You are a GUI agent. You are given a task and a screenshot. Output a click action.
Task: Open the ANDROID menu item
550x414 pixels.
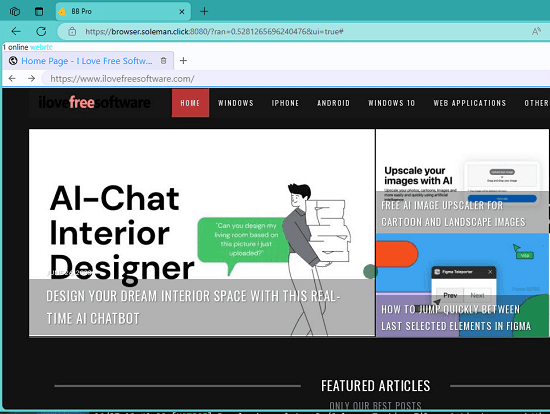(x=333, y=103)
